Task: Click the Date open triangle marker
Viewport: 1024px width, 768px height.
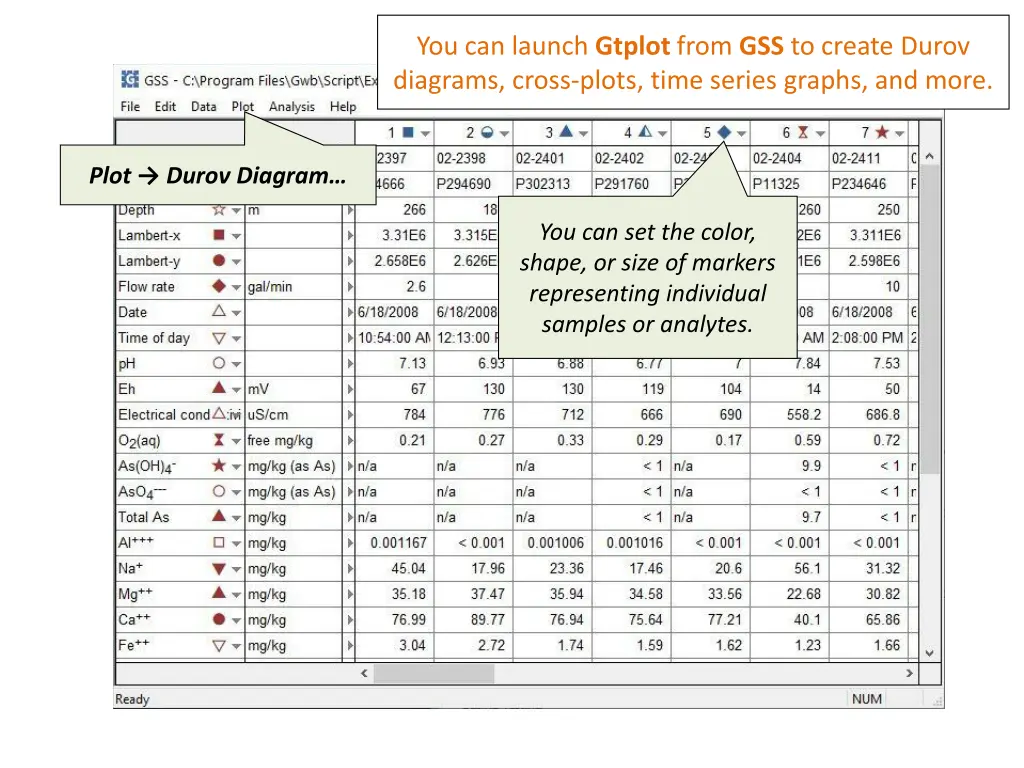Action: tap(219, 311)
